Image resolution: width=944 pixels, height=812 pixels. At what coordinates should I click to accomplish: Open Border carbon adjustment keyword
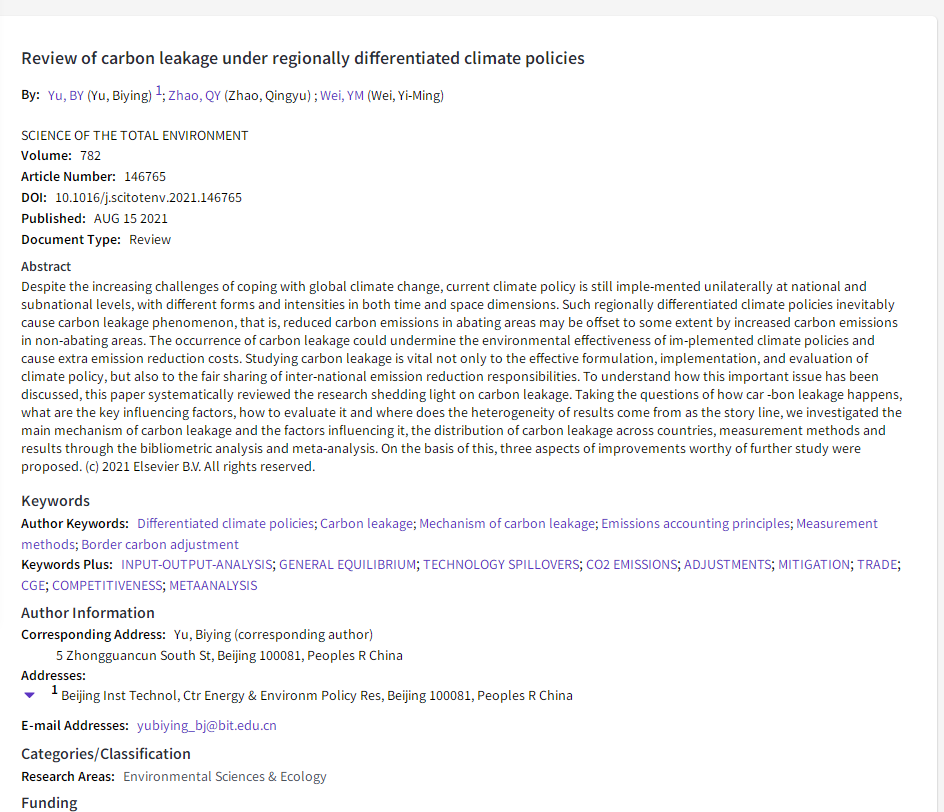tap(160, 545)
